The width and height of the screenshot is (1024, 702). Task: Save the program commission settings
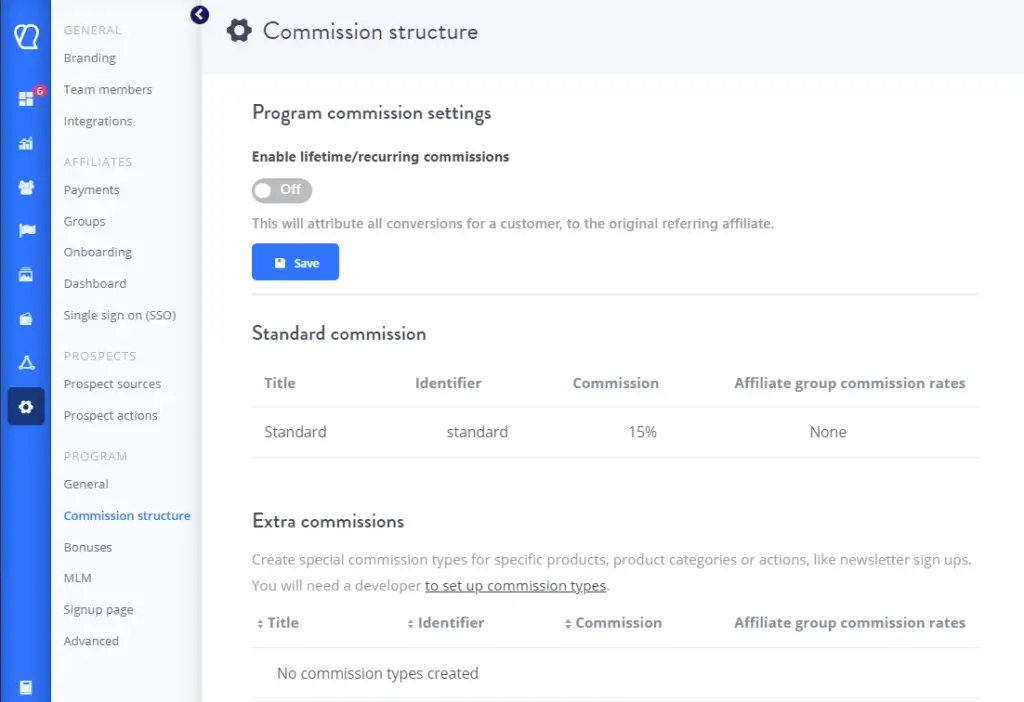[x=295, y=262]
